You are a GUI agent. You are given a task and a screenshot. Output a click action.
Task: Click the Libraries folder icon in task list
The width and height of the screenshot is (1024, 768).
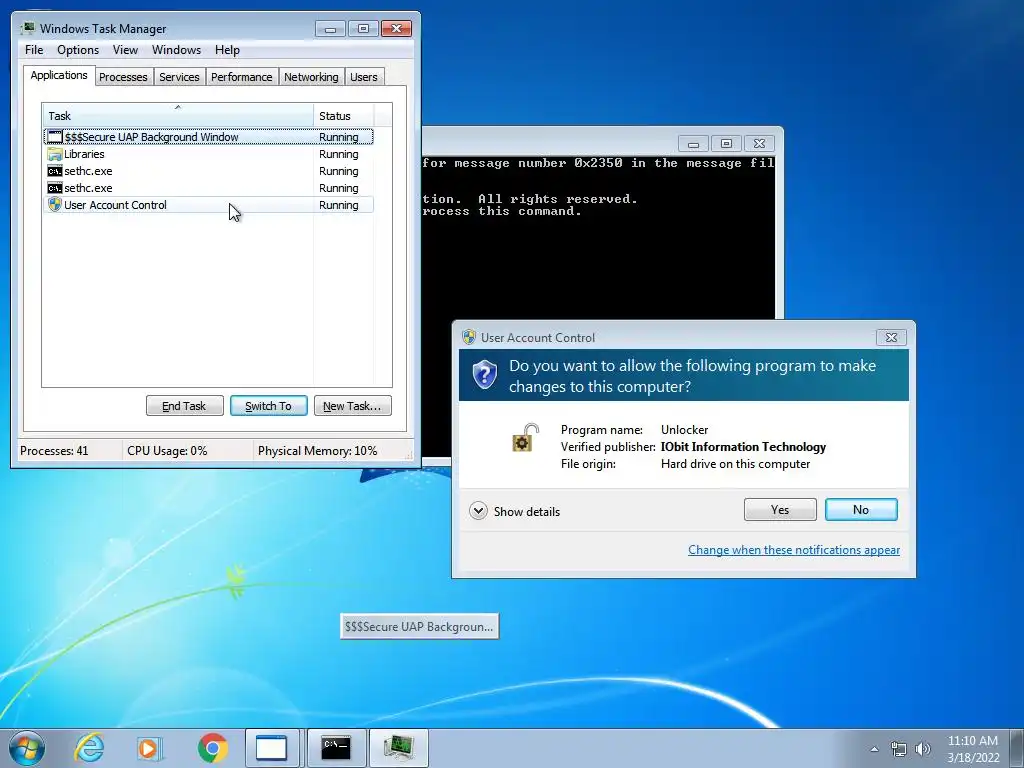(x=55, y=154)
